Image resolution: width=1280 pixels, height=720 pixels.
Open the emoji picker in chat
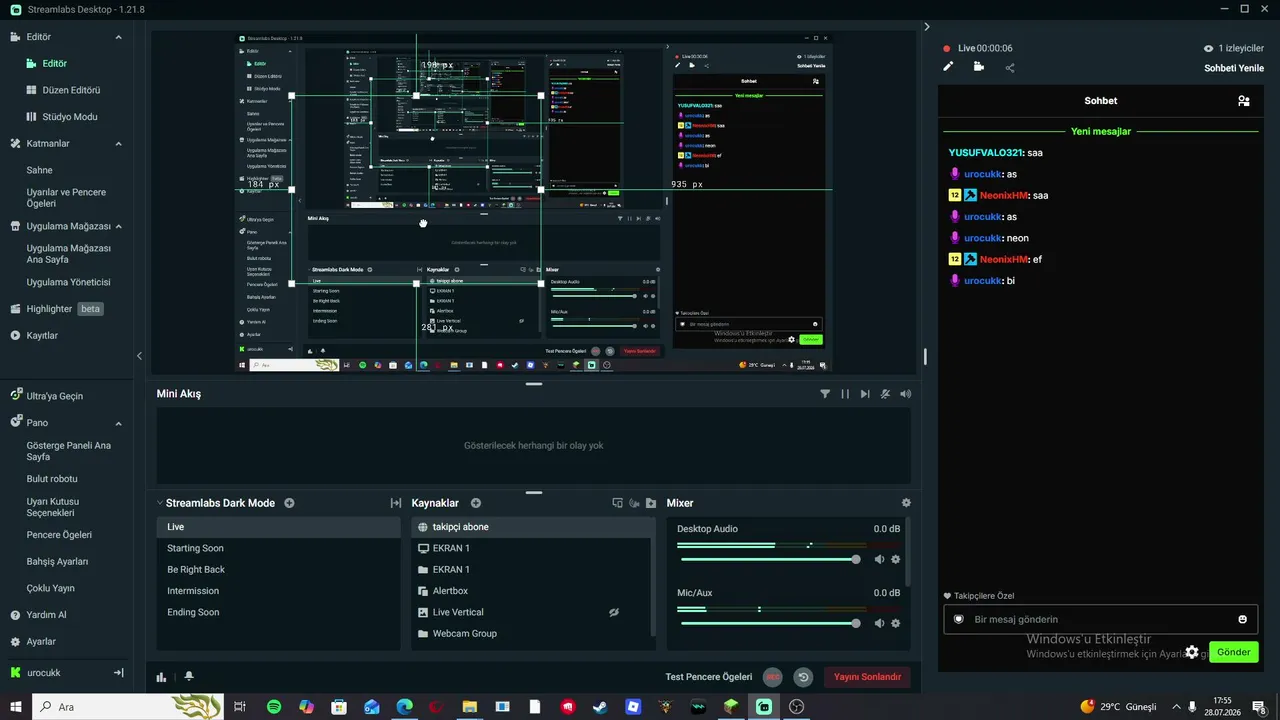1242,619
